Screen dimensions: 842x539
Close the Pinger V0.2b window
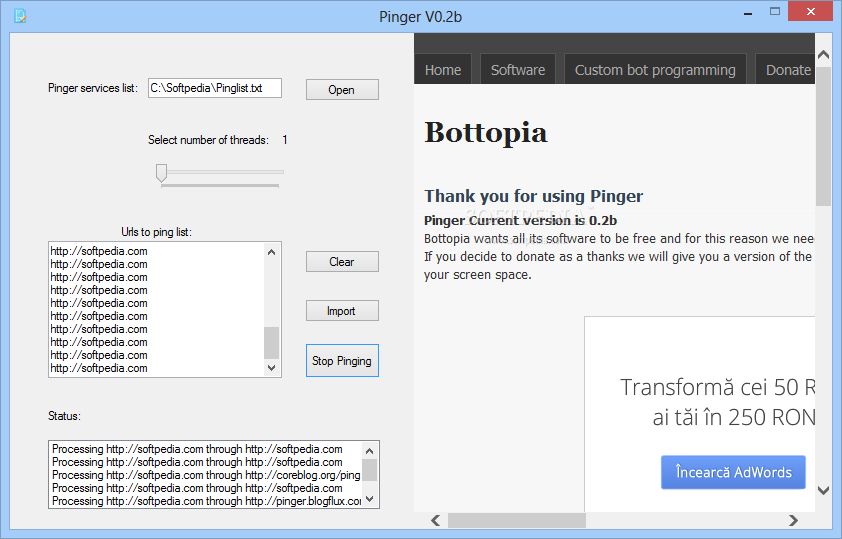[x=811, y=11]
